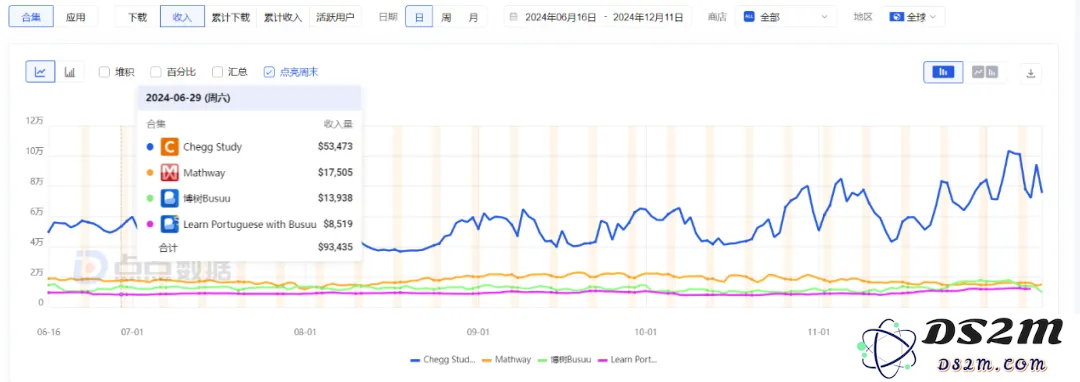Viewport: 1080px width, 382px height.
Task: Click the 全部 store blue icon
Action: point(749,17)
